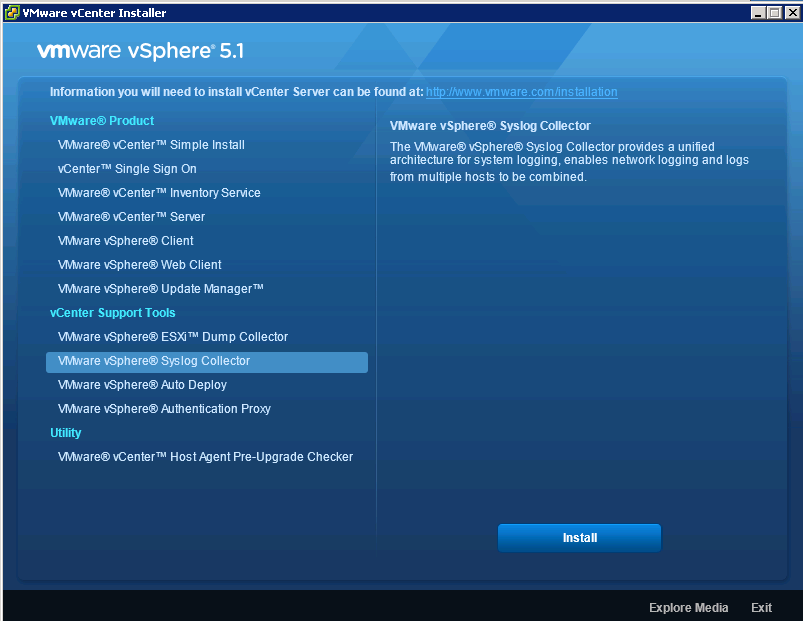Select vCenter Host Agent Pre-Upgrade Checker

[205, 457]
